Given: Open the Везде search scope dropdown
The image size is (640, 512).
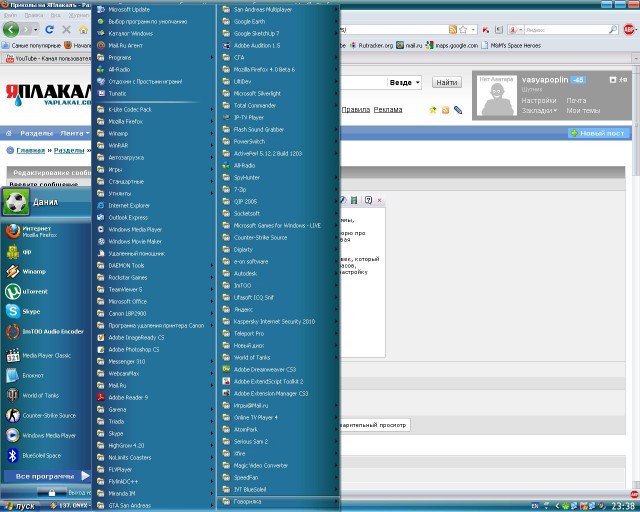Looking at the screenshot, I should click(x=404, y=82).
